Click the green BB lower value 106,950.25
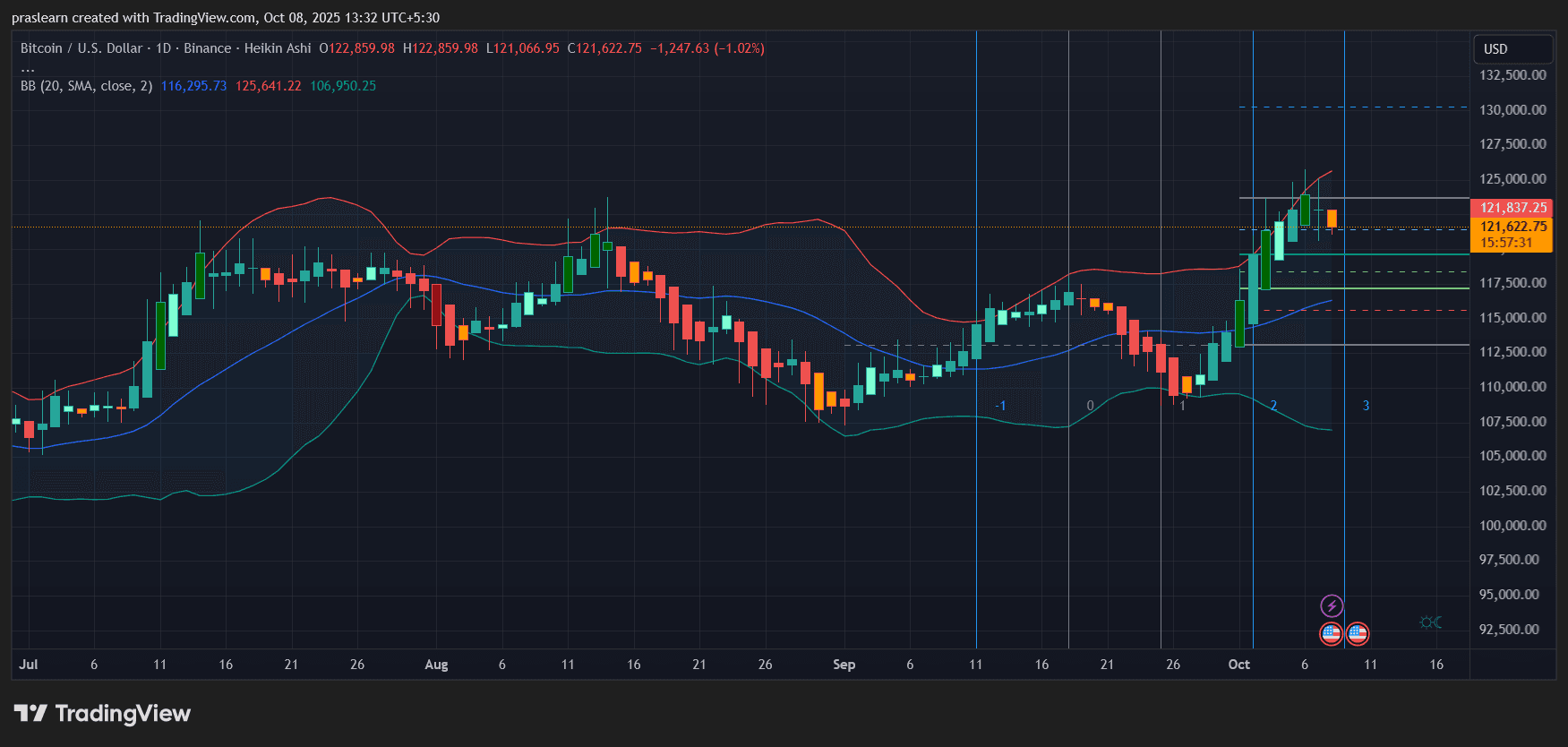The height and width of the screenshot is (747, 1568). tap(343, 86)
